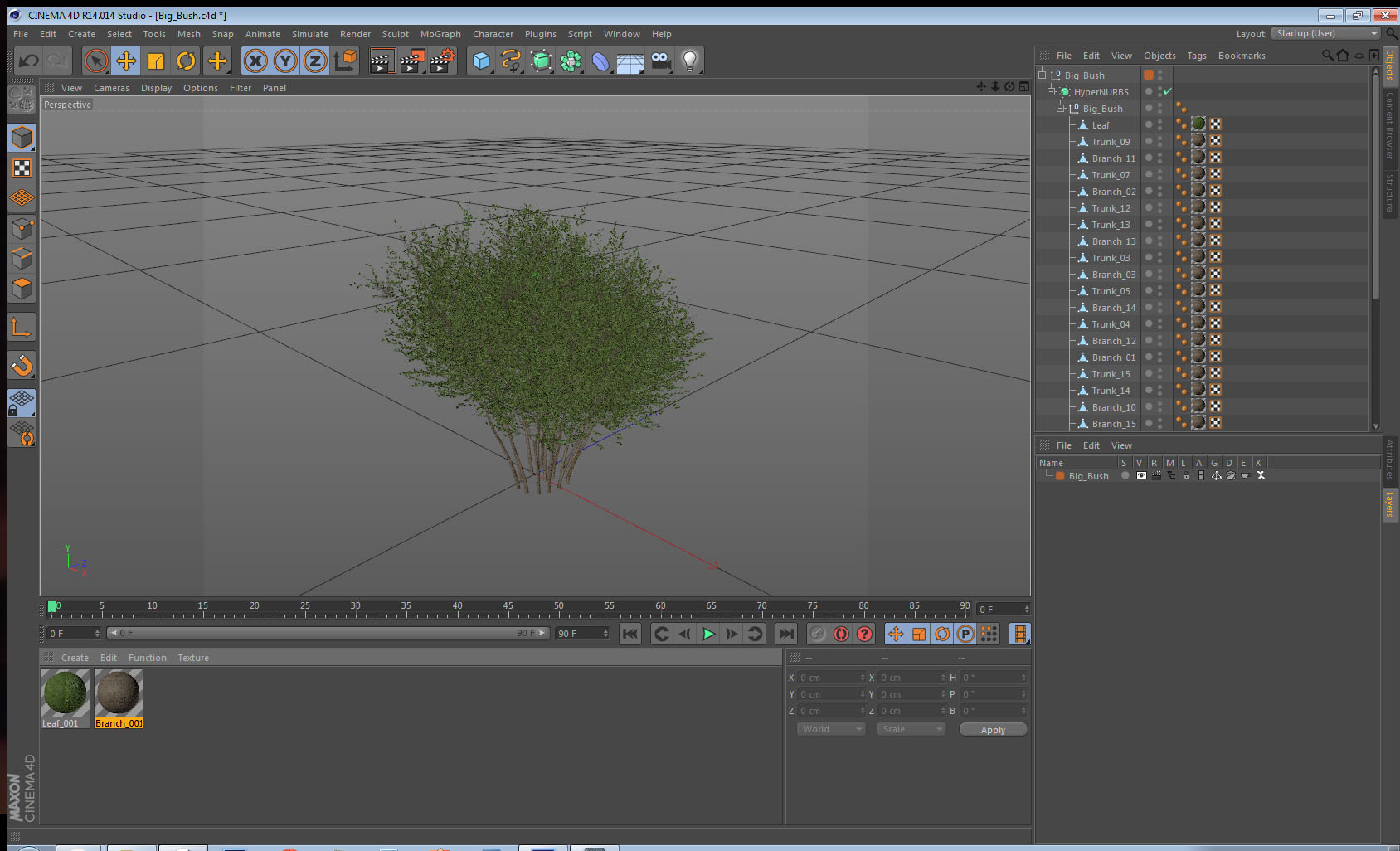Activate the Move tool
This screenshot has height=851, width=1400.
pos(126,61)
